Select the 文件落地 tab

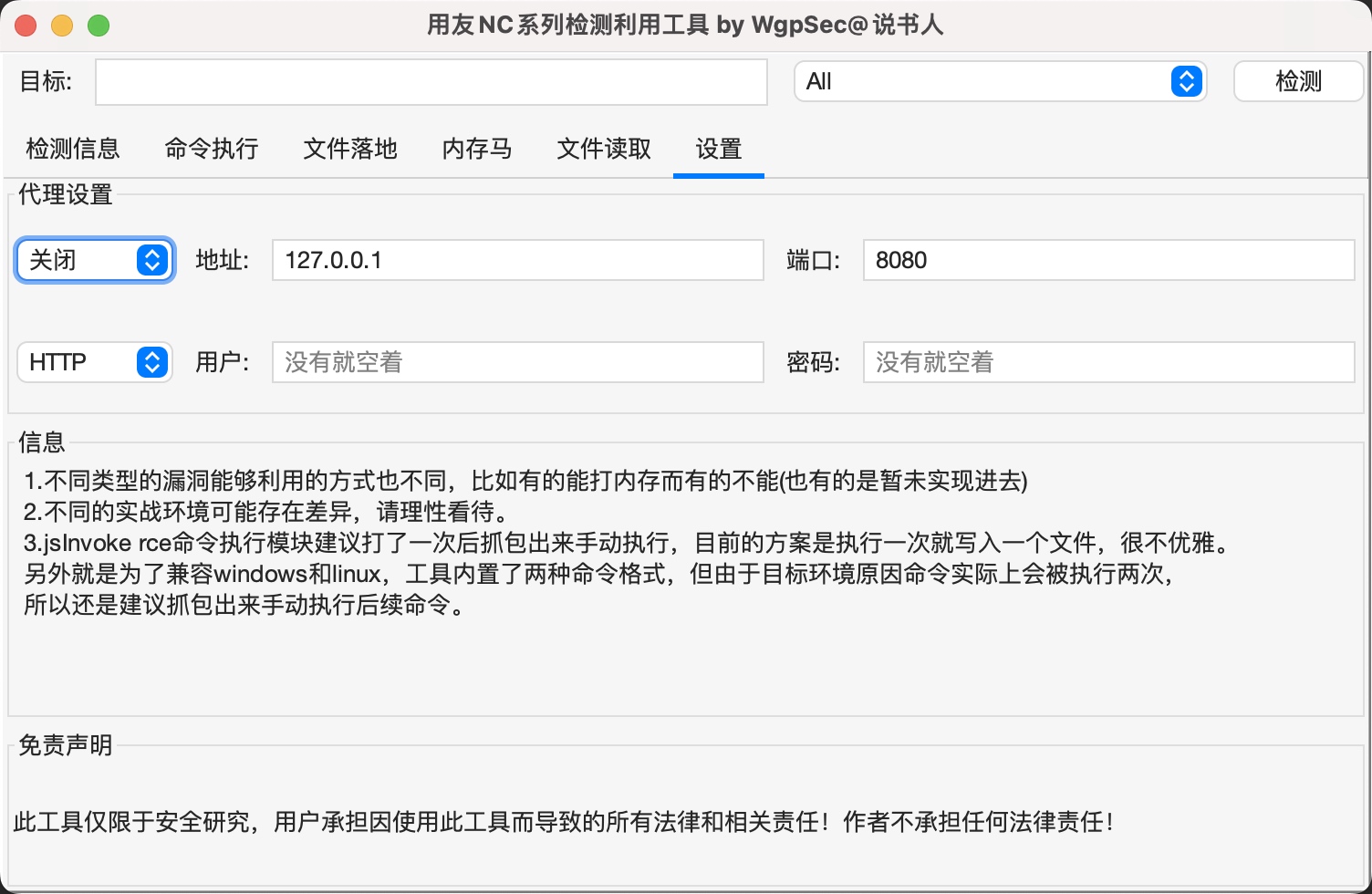tap(349, 149)
